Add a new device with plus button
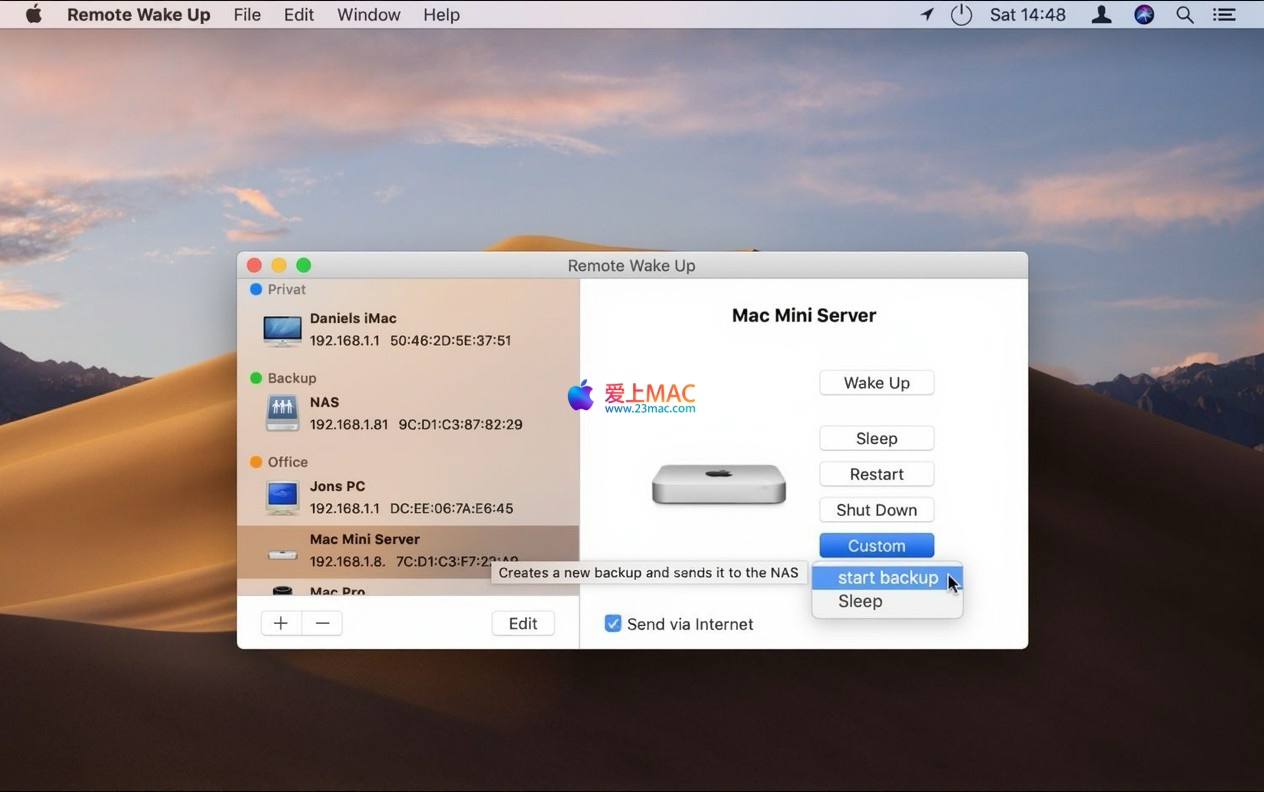1264x792 pixels. tap(281, 623)
